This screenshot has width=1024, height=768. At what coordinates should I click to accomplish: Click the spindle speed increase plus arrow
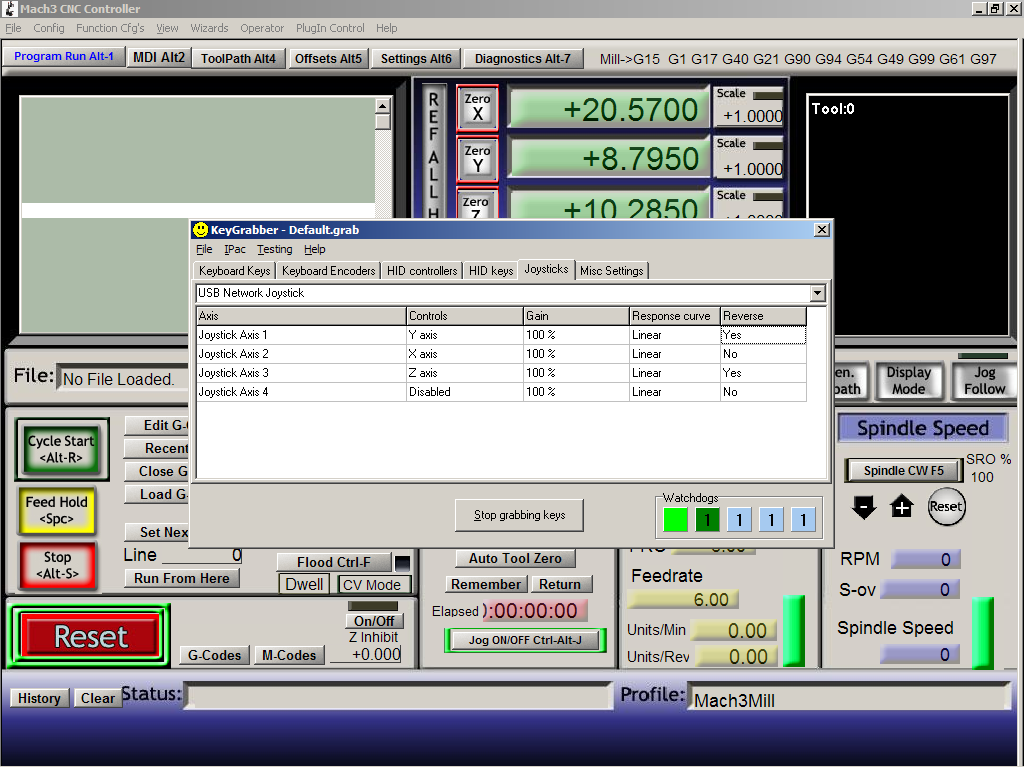(x=902, y=506)
